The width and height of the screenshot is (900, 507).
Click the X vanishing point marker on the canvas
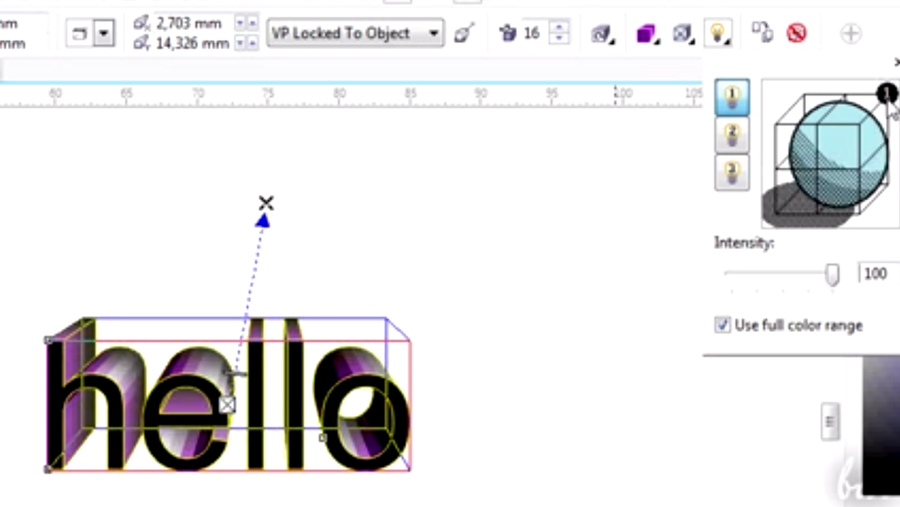point(266,203)
